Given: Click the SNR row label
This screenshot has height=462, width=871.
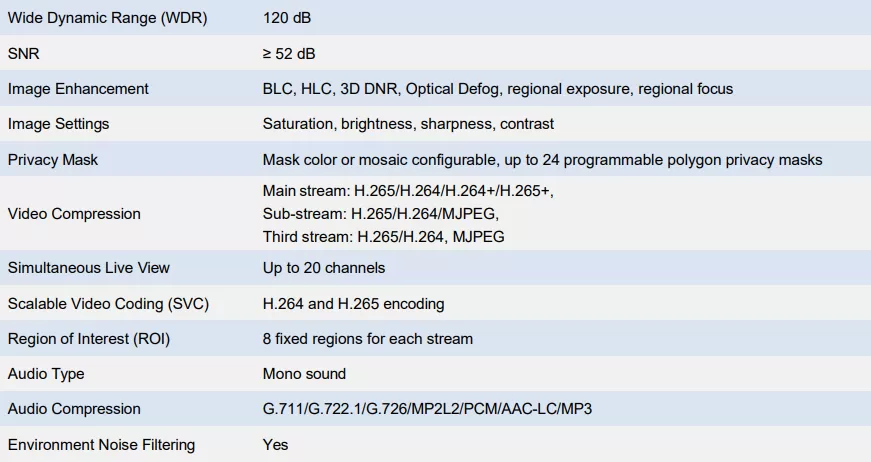Looking at the screenshot, I should point(24,53).
